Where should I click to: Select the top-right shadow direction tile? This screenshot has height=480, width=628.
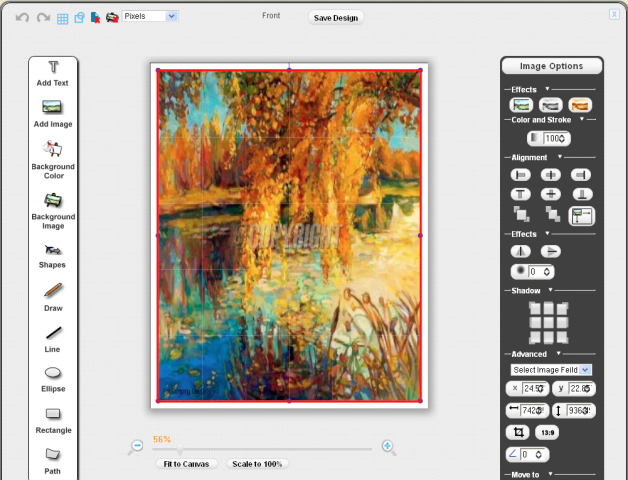tap(562, 309)
